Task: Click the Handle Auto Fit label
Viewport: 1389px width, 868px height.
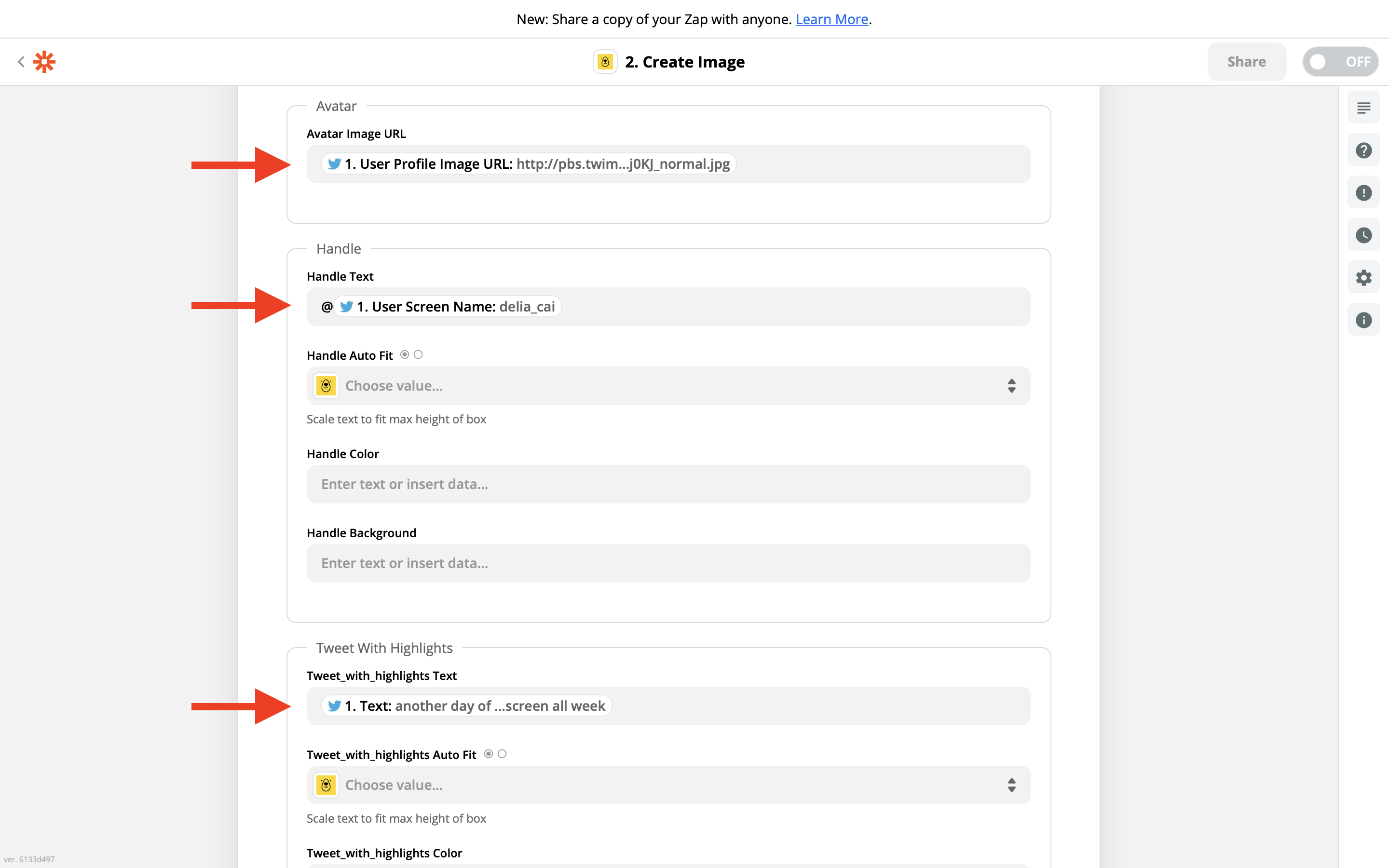Action: pyautogui.click(x=350, y=355)
